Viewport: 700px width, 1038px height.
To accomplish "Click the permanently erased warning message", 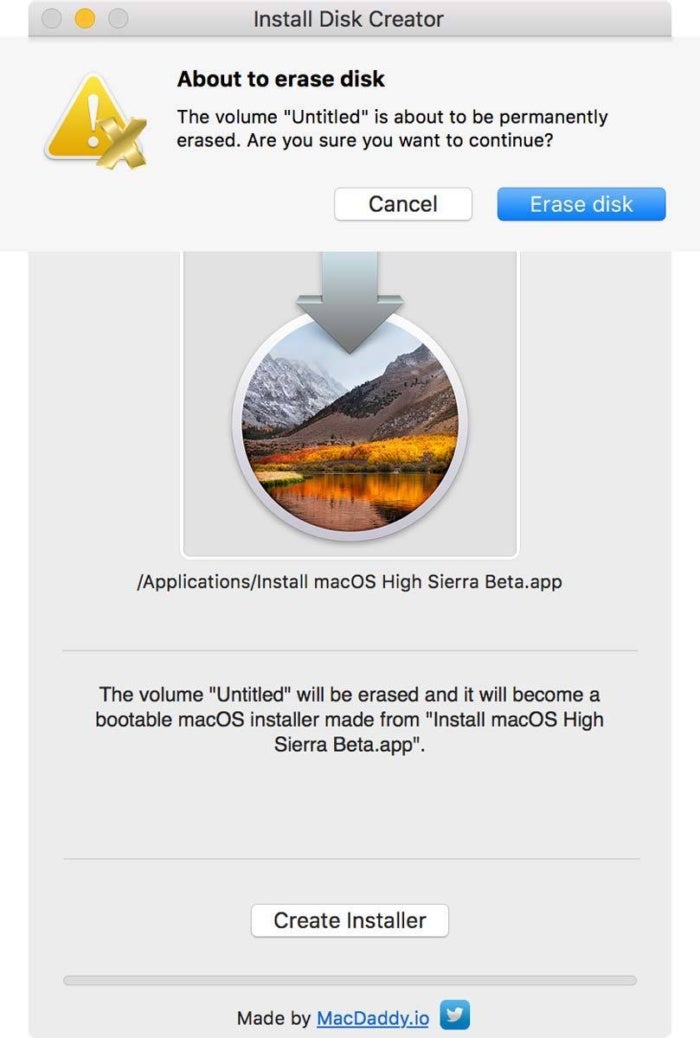I will point(392,128).
